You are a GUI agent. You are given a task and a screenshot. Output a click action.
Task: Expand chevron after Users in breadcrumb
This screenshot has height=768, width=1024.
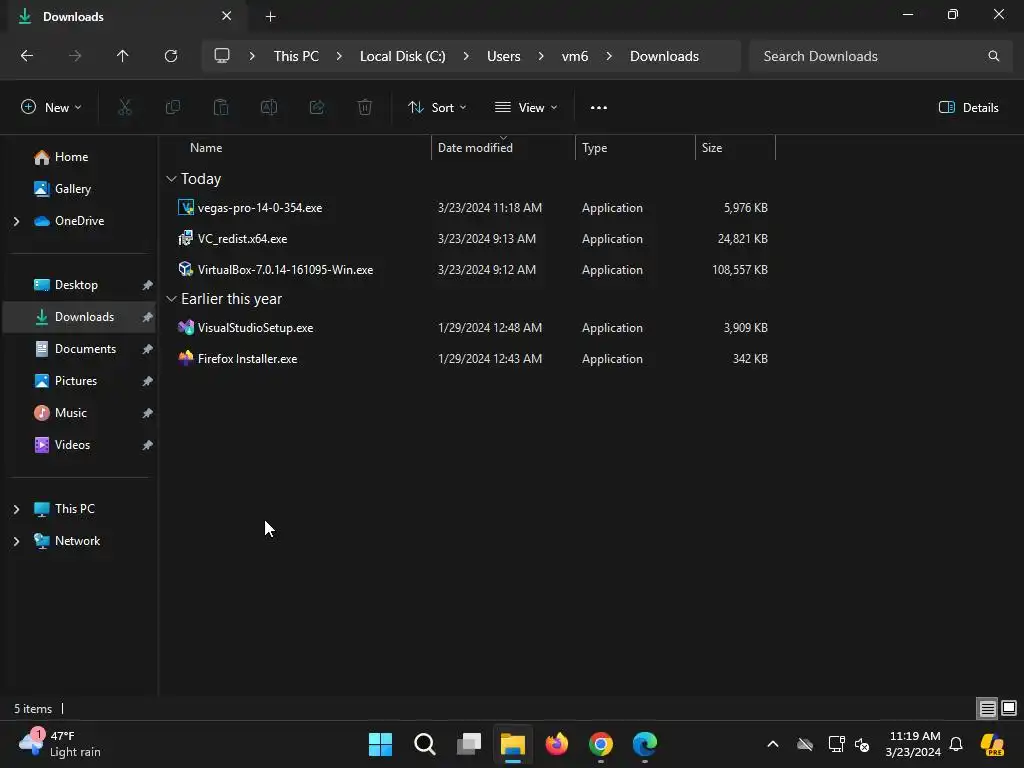[541, 56]
